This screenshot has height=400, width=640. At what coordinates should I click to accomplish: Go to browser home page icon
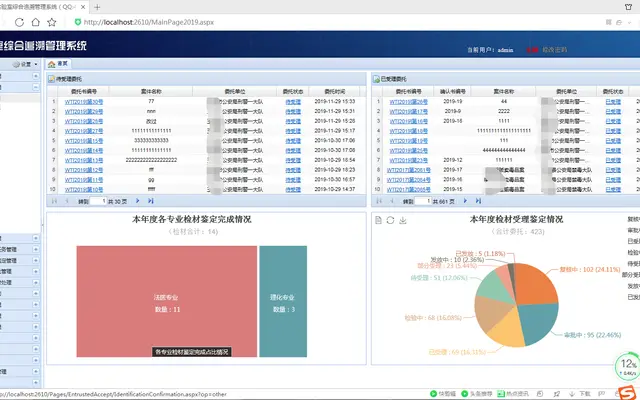pos(36,22)
